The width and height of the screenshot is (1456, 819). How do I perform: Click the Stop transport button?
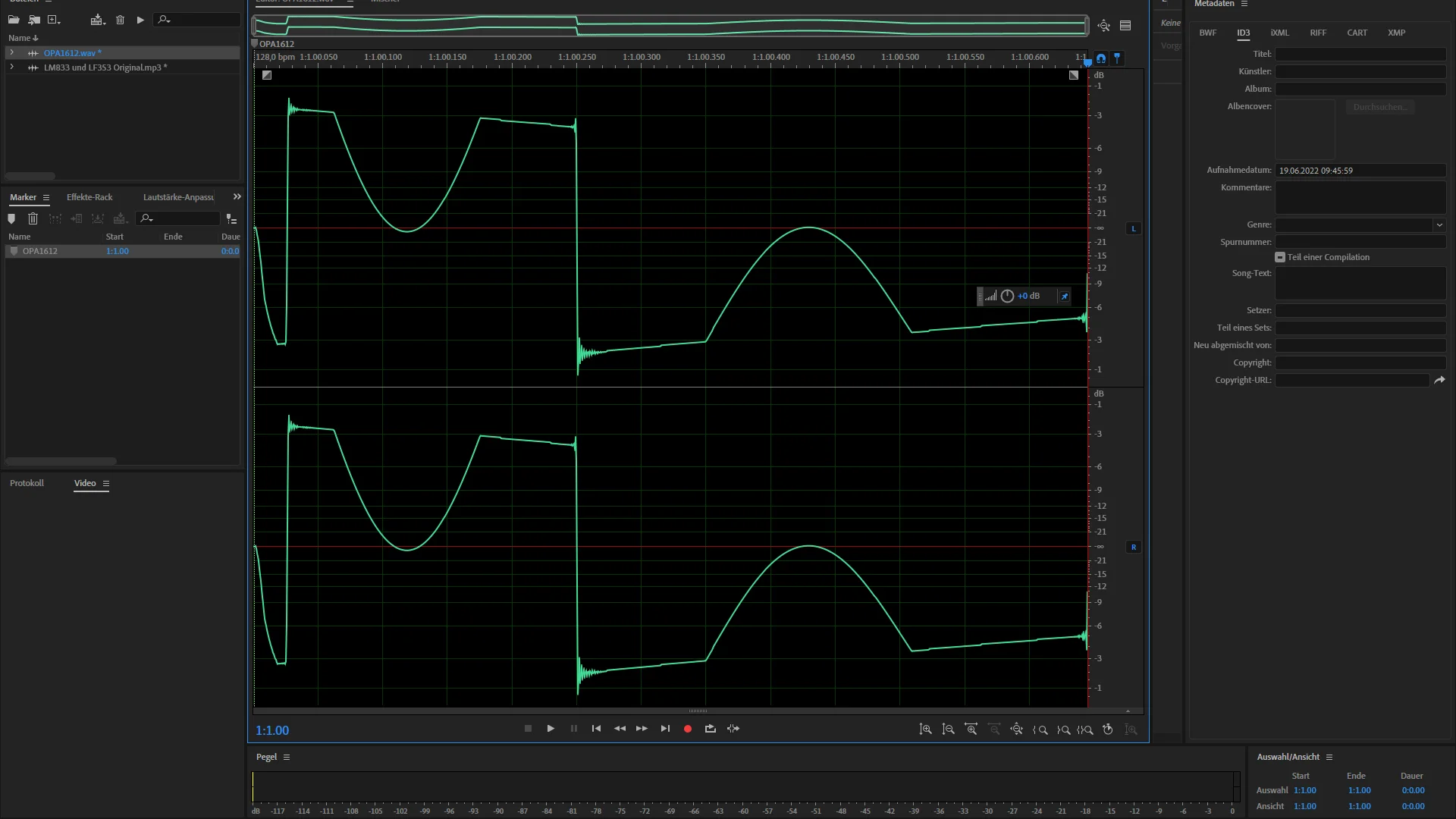[529, 729]
